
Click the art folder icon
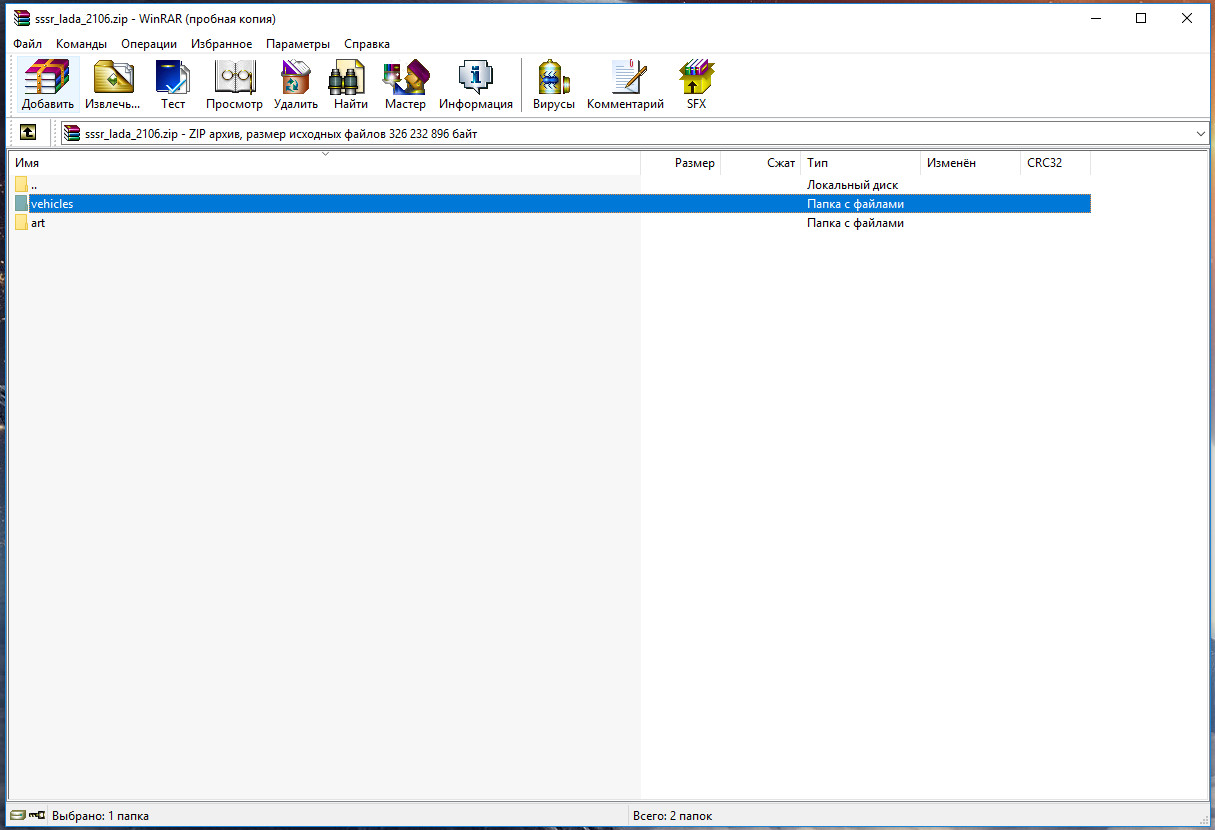tap(21, 223)
